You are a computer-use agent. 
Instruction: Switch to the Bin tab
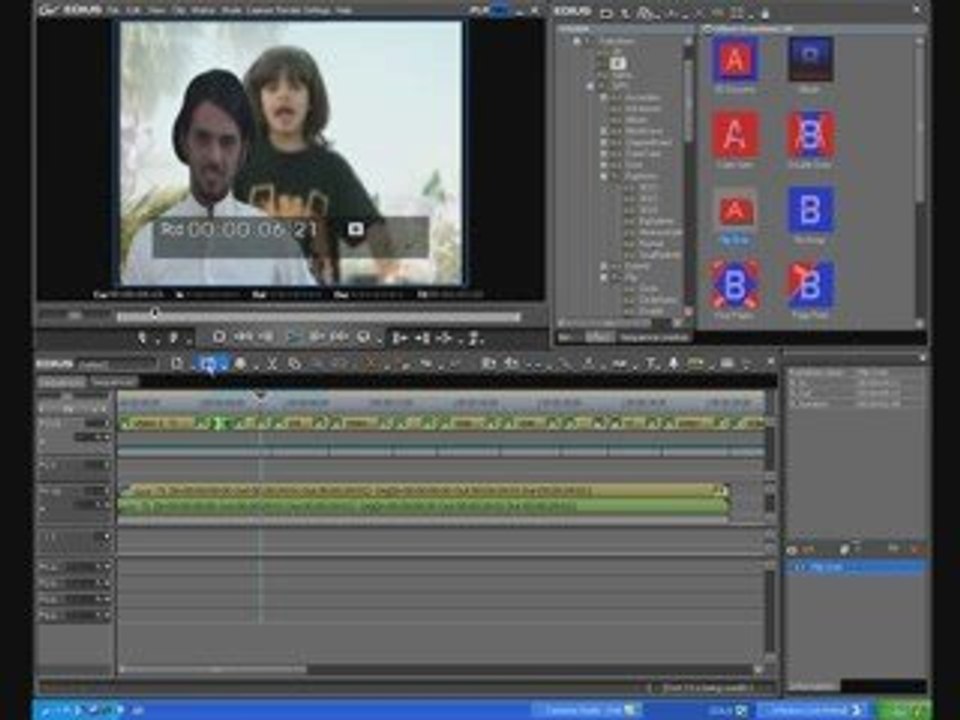[567, 337]
